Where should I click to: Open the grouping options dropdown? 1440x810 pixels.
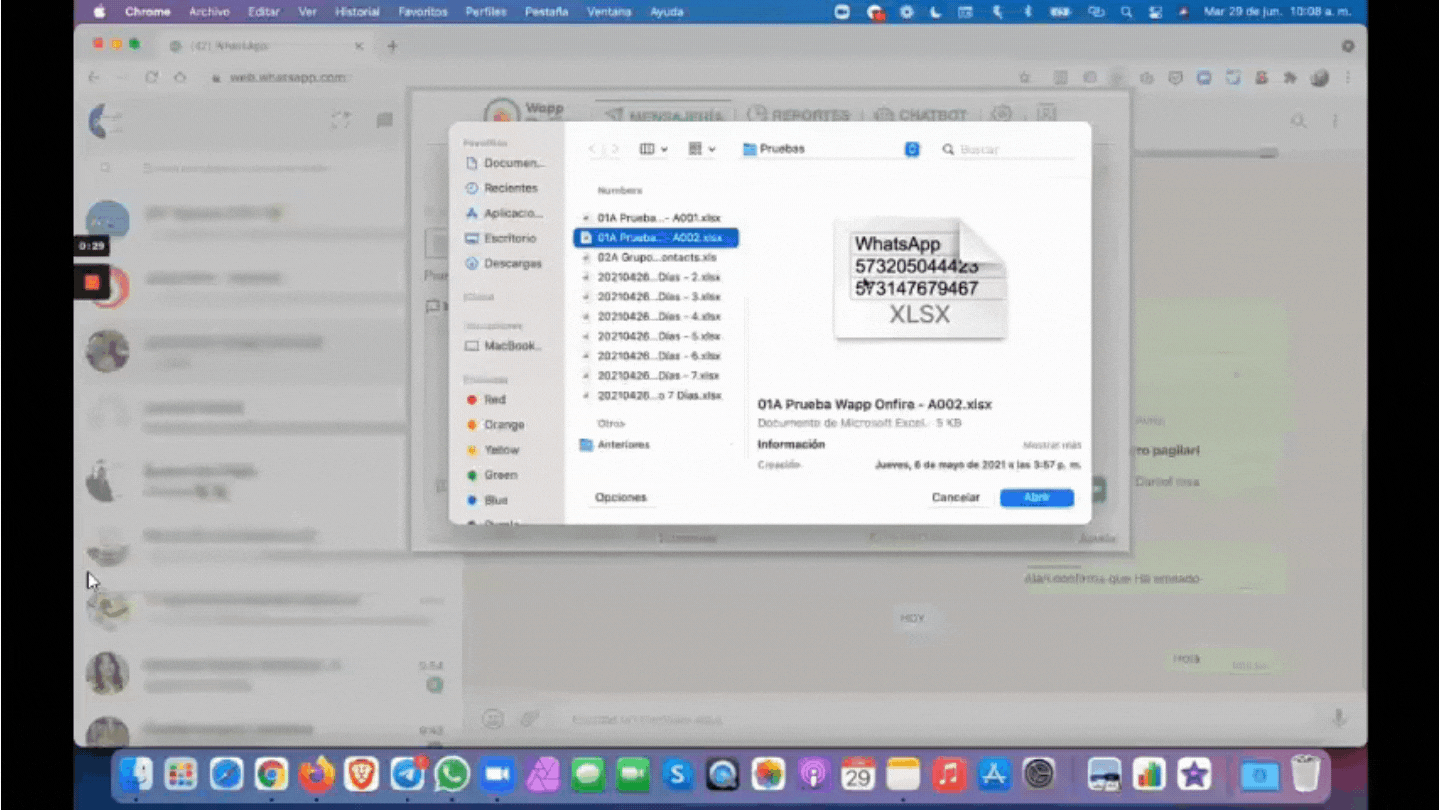[702, 149]
